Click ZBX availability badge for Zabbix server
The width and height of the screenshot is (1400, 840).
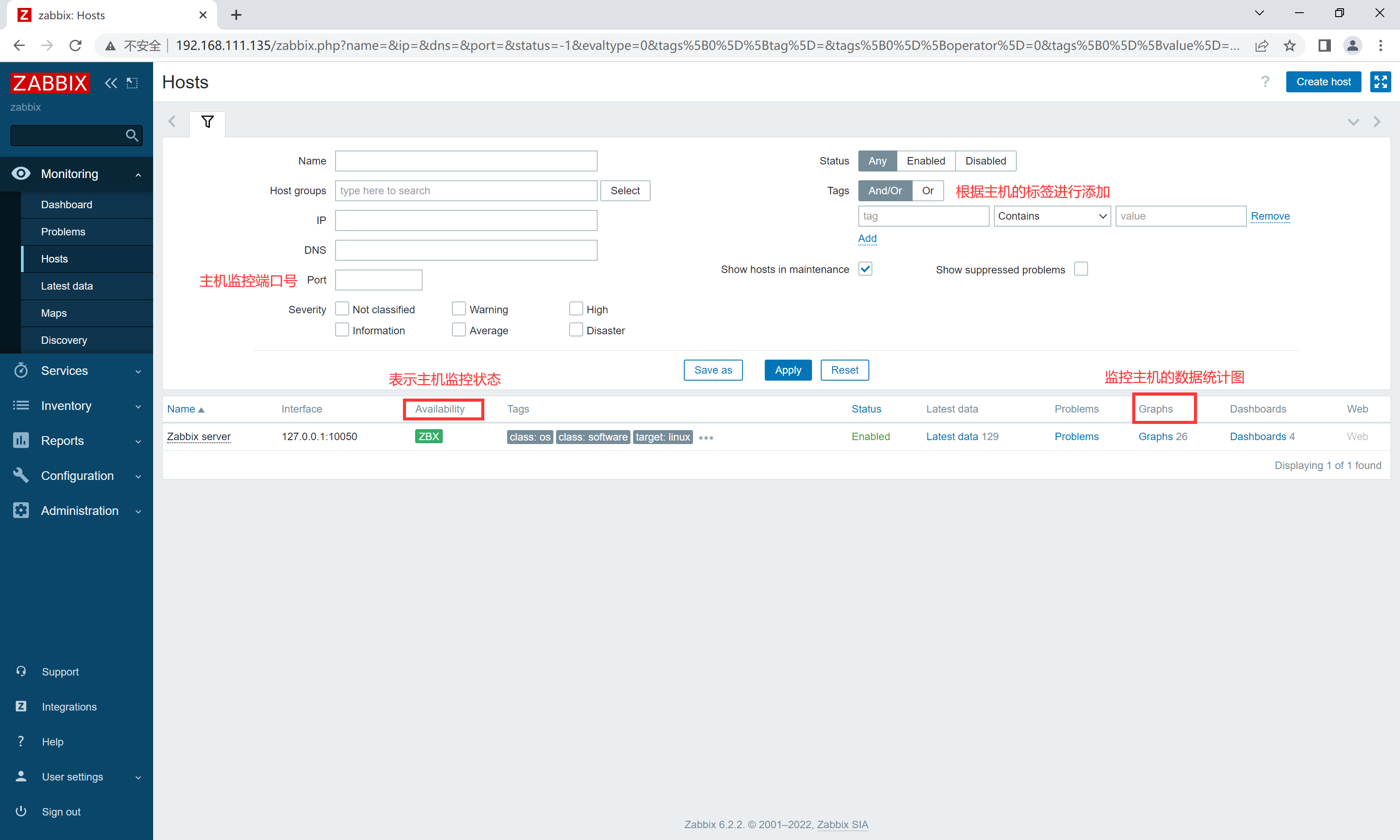428,437
